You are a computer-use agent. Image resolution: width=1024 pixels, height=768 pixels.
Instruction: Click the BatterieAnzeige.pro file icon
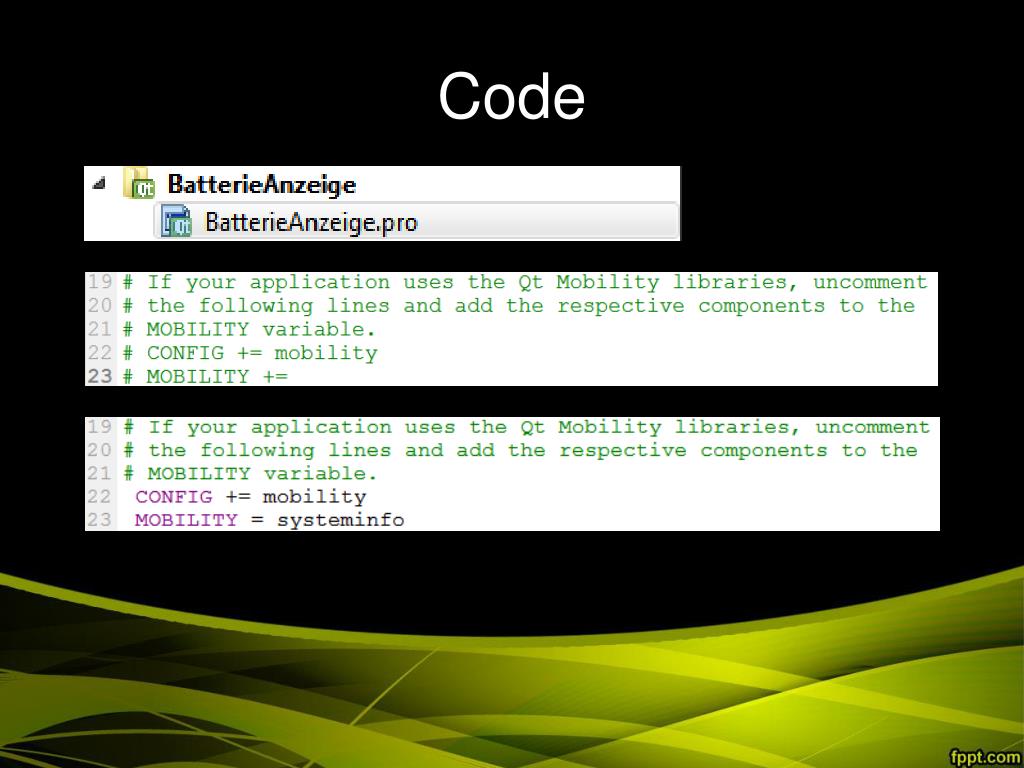point(176,221)
